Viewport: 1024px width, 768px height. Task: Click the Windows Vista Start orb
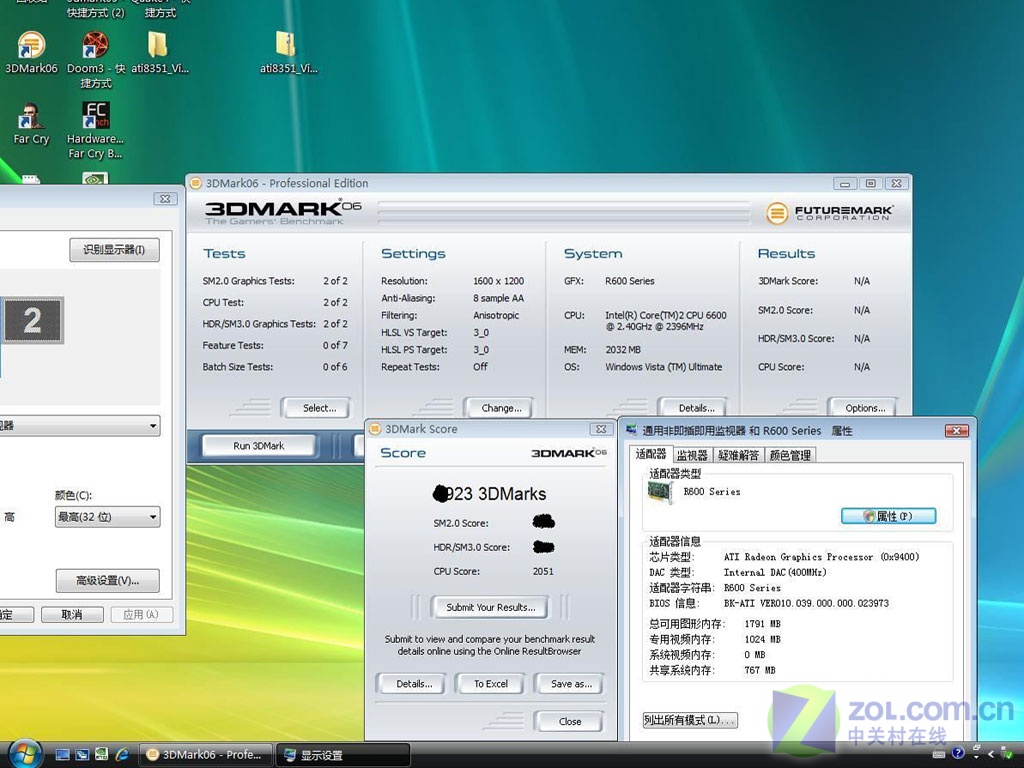coord(24,752)
